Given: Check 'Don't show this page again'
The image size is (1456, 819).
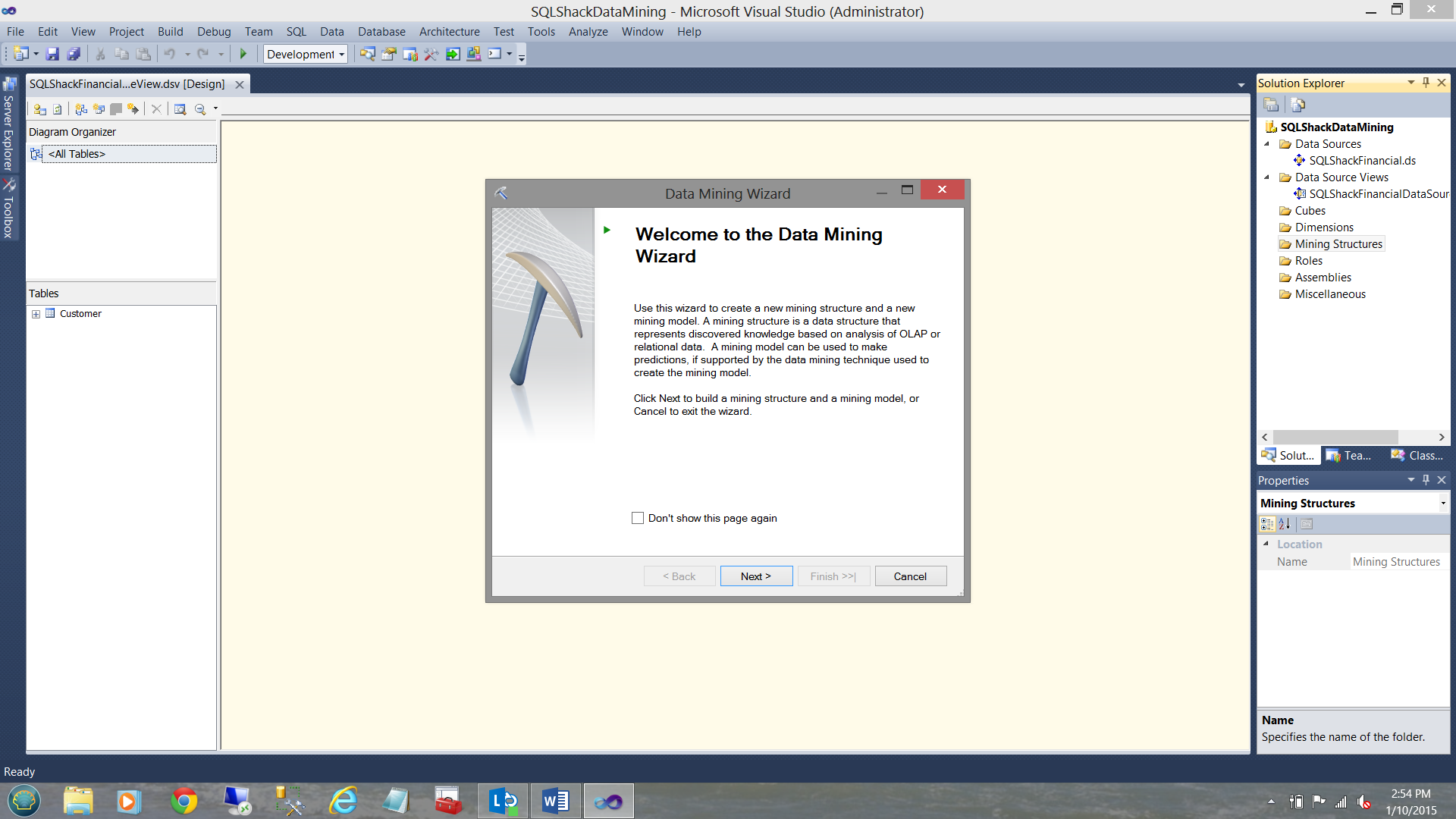Looking at the screenshot, I should (638, 518).
